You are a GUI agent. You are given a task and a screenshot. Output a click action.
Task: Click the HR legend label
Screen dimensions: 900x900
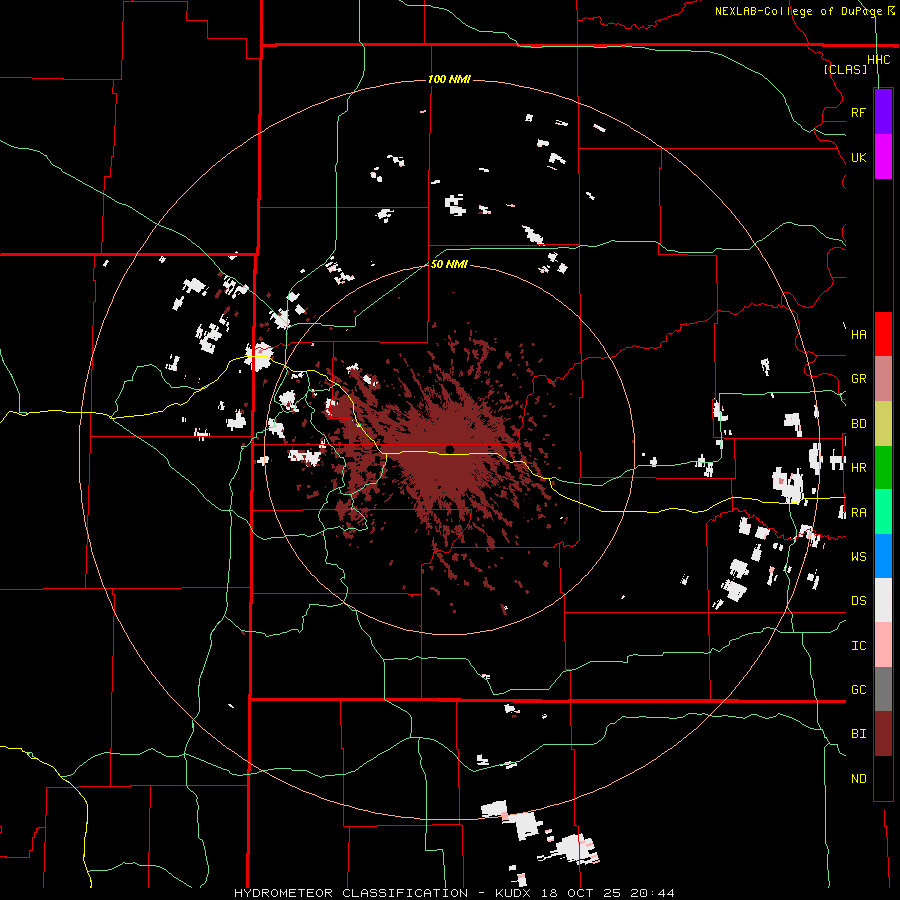858,468
